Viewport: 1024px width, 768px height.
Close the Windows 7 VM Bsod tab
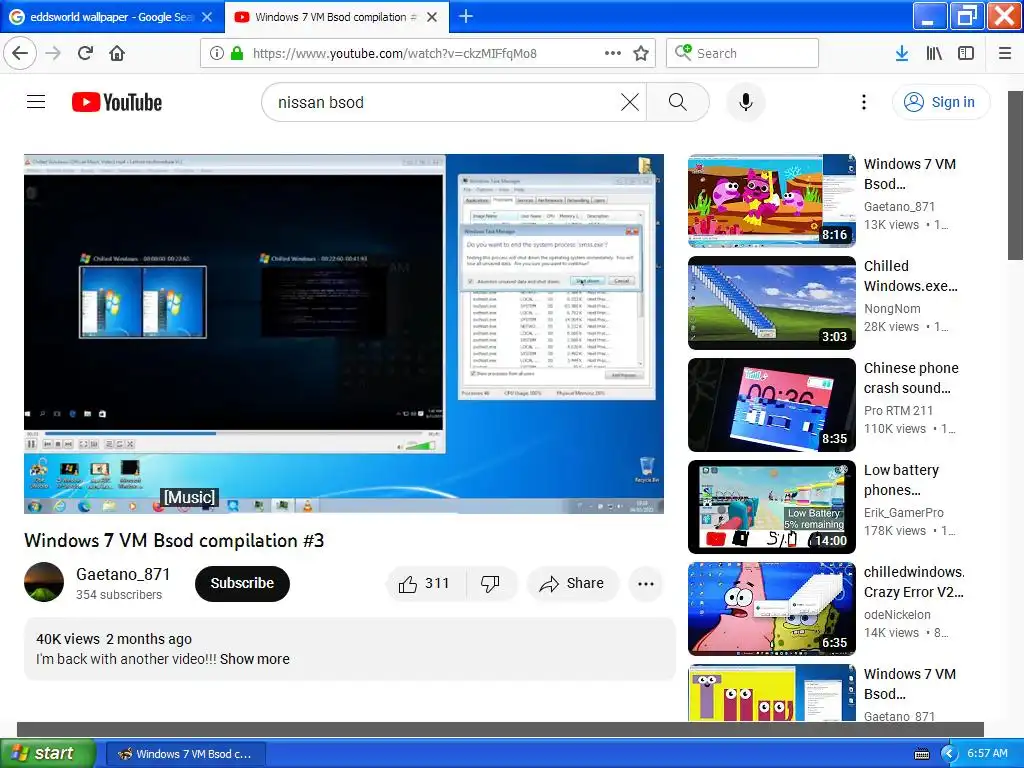point(432,17)
